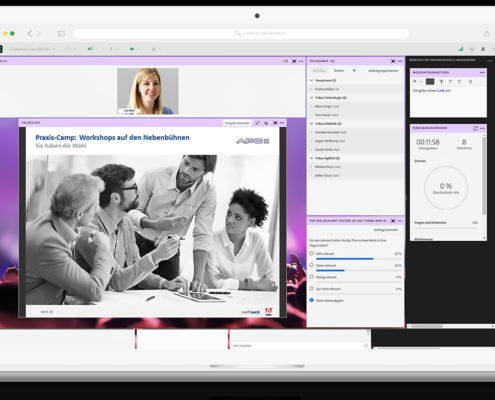Click the raise hand status icon
The image size is (495, 400).
click(154, 49)
